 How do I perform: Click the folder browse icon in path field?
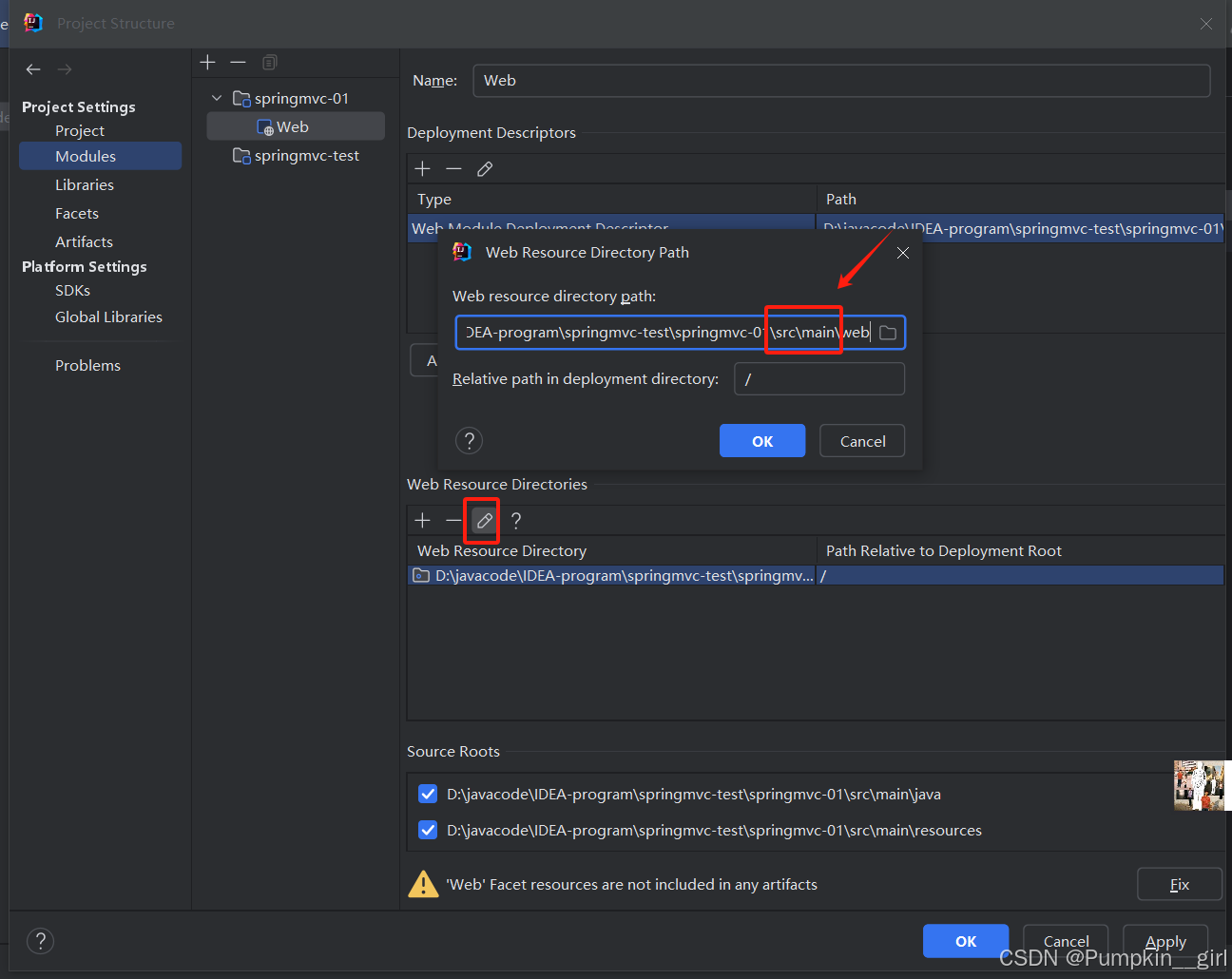tap(888, 333)
